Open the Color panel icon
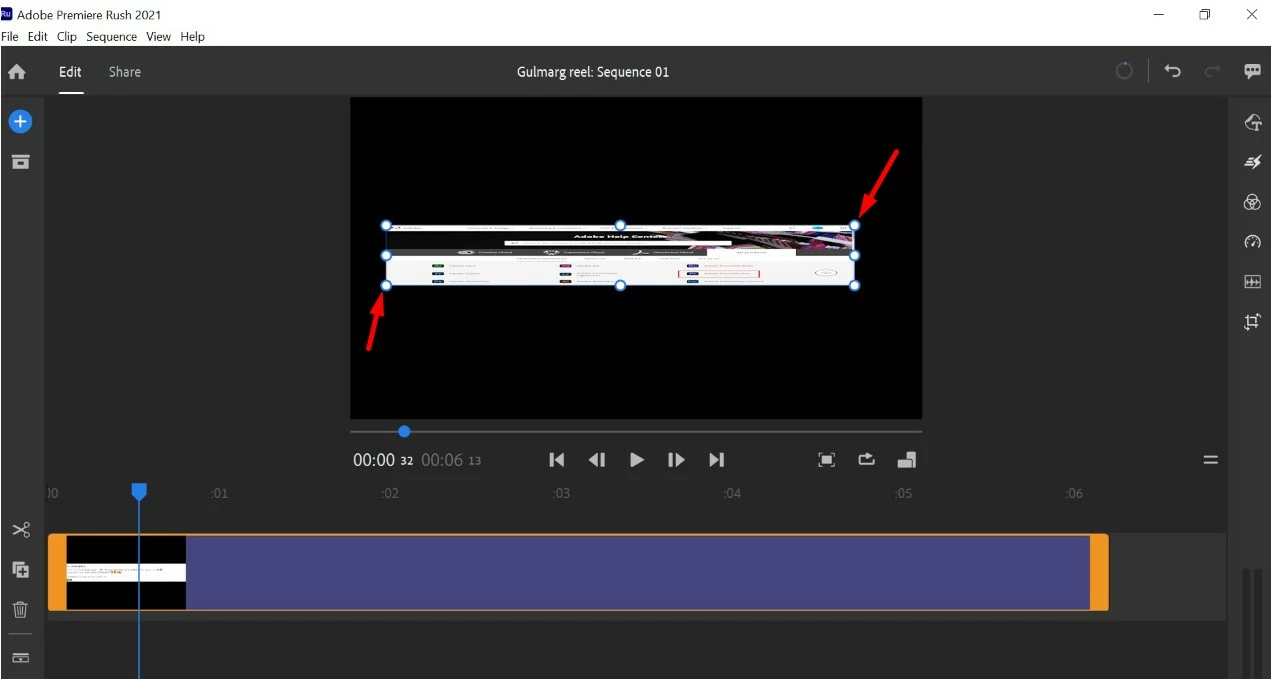 [x=1252, y=202]
